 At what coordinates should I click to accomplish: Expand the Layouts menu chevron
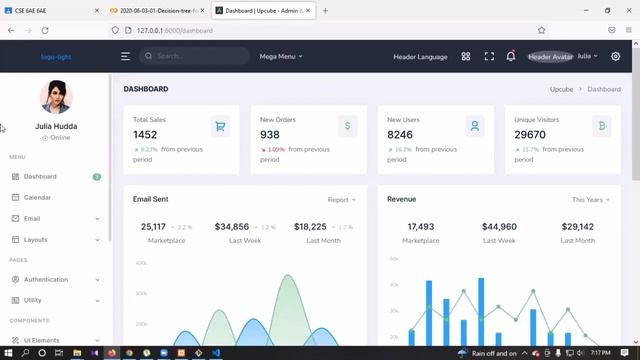97,240
